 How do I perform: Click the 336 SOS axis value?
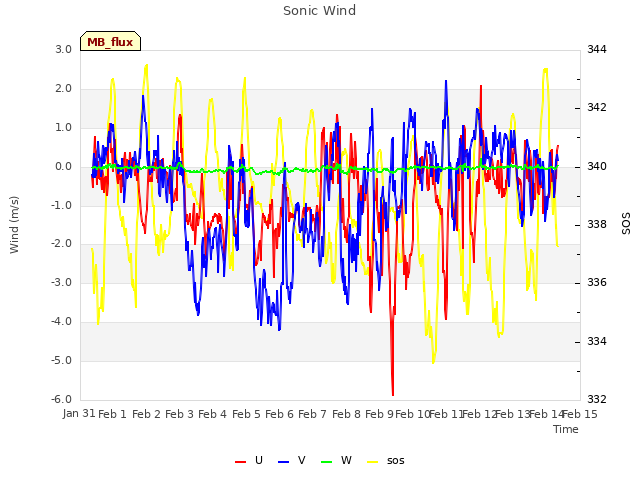(x=597, y=283)
